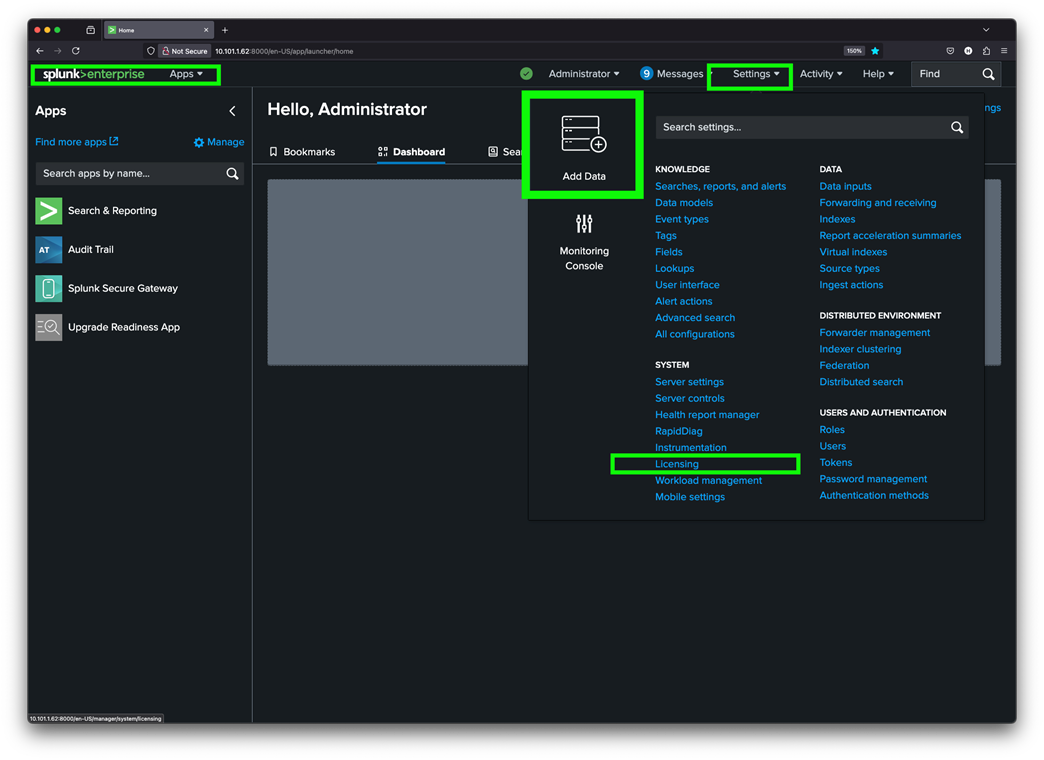
Task: Open Password management
Action: pos(873,479)
